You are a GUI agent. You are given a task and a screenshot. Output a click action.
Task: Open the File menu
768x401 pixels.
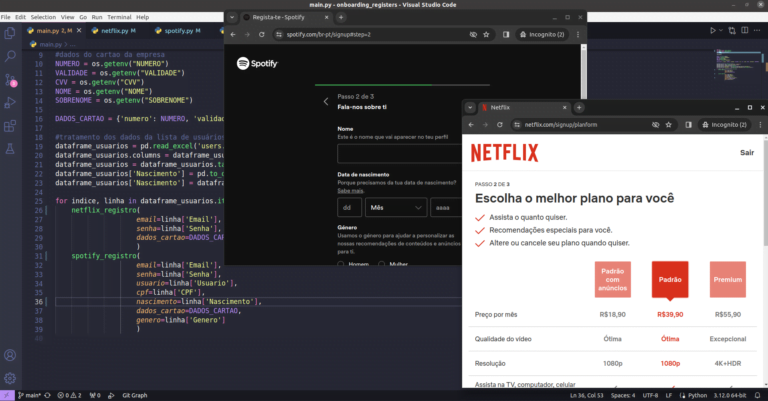pos(6,17)
